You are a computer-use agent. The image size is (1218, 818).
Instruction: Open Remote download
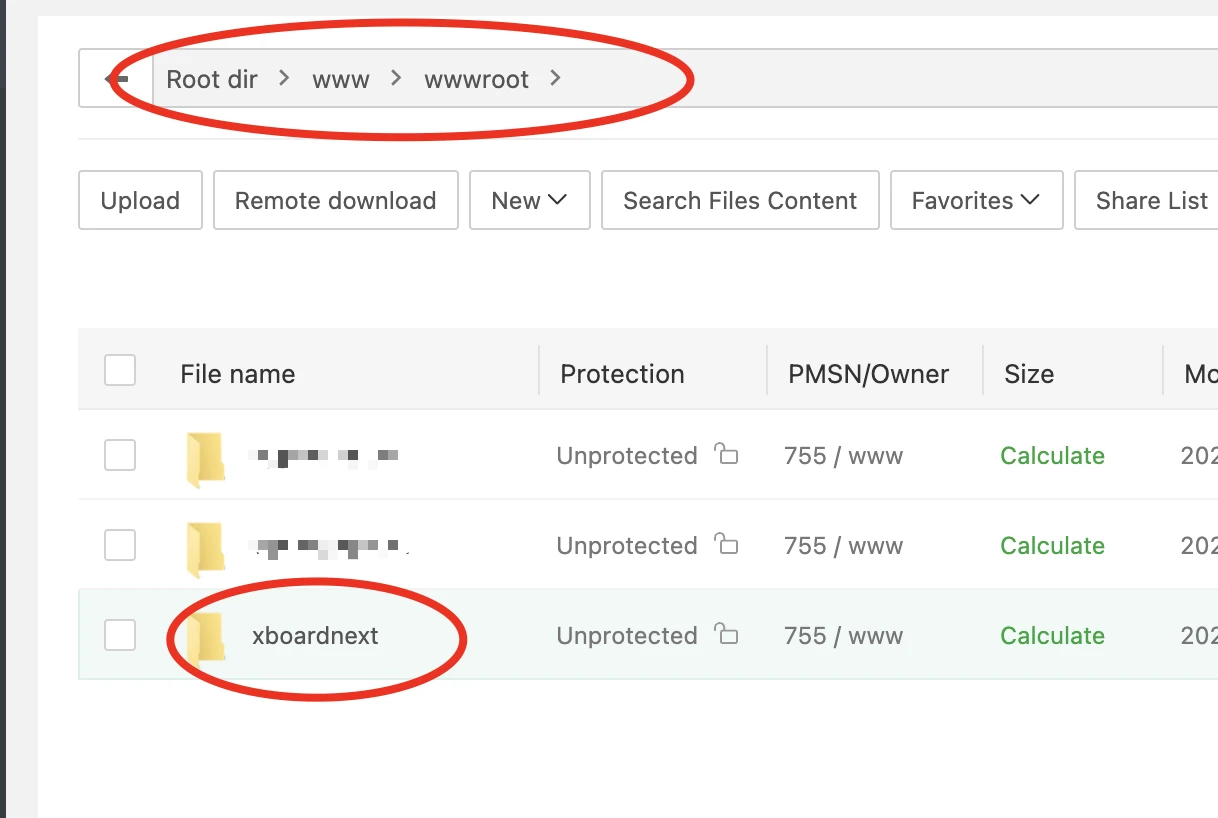click(335, 200)
